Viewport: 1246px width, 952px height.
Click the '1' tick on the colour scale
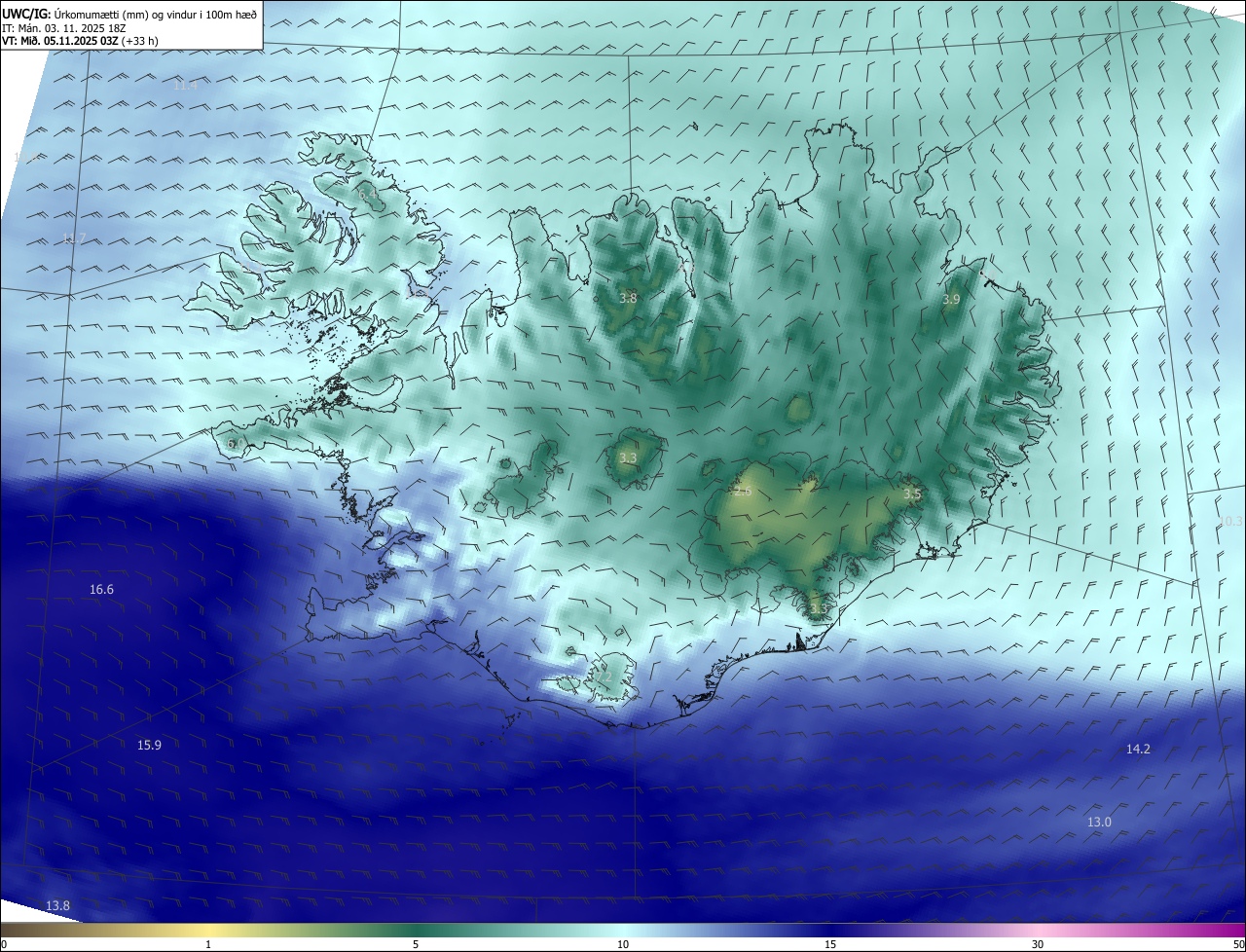(x=208, y=945)
